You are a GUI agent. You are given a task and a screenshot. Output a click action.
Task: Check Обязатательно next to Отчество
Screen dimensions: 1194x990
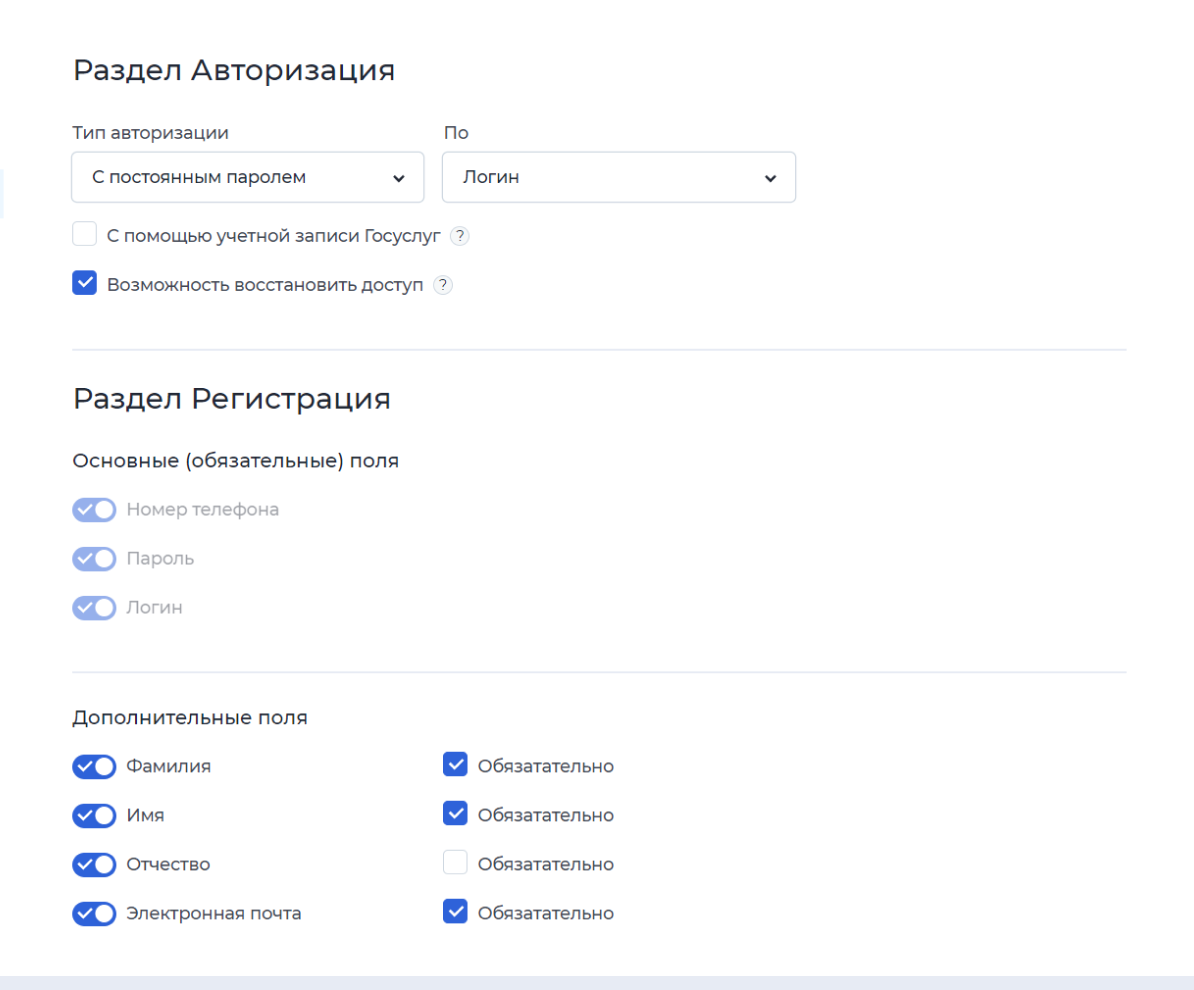click(x=455, y=862)
